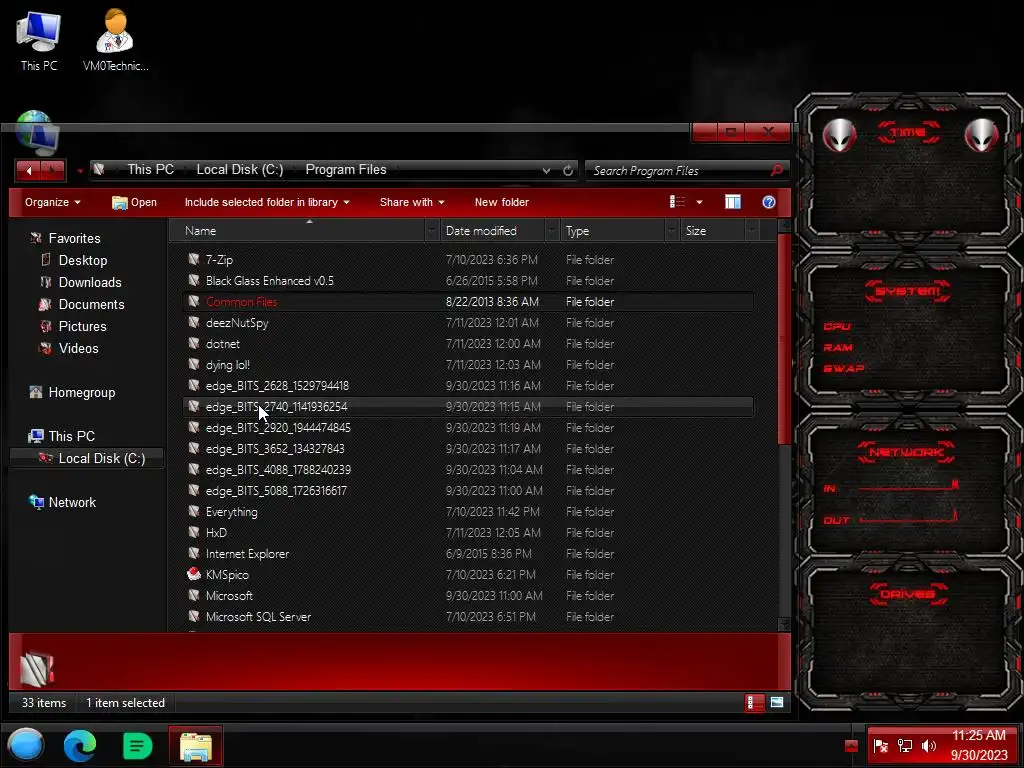Image resolution: width=1024 pixels, height=768 pixels.
Task: Click the dotnet folder icon
Action: point(193,344)
